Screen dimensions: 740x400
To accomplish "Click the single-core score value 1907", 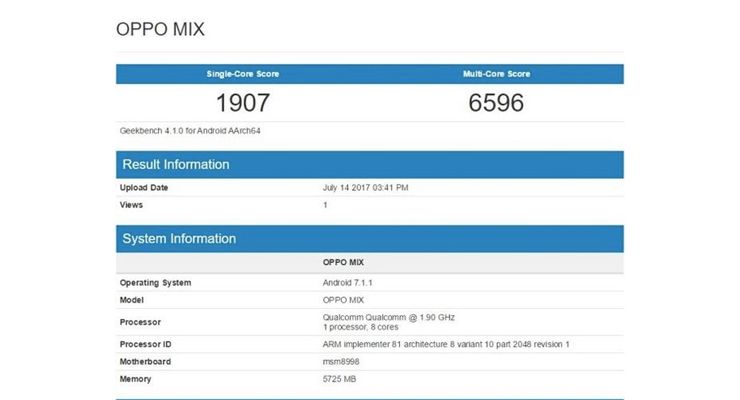I will pyautogui.click(x=242, y=102).
